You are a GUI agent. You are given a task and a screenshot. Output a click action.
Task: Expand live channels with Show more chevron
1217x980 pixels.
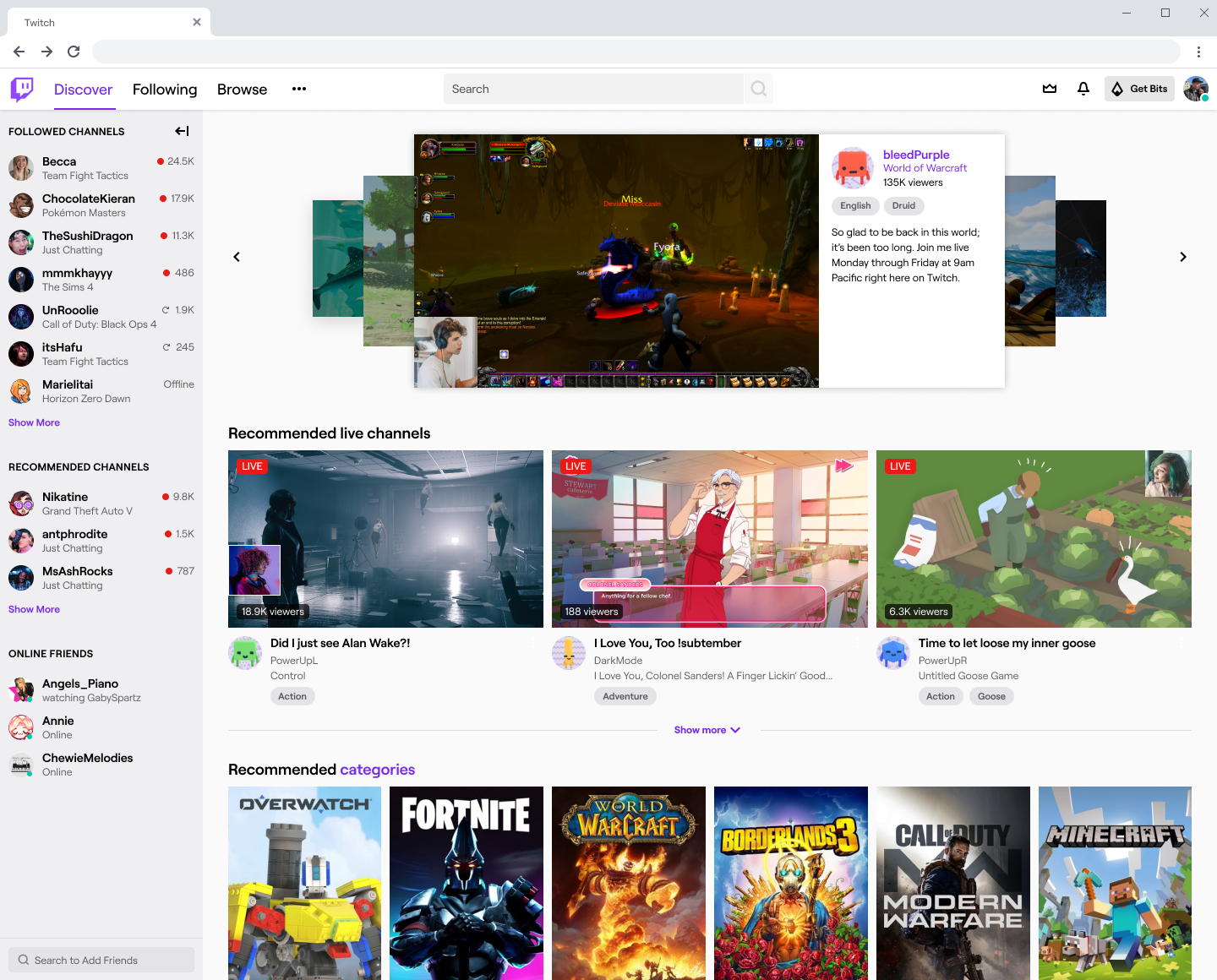point(707,730)
